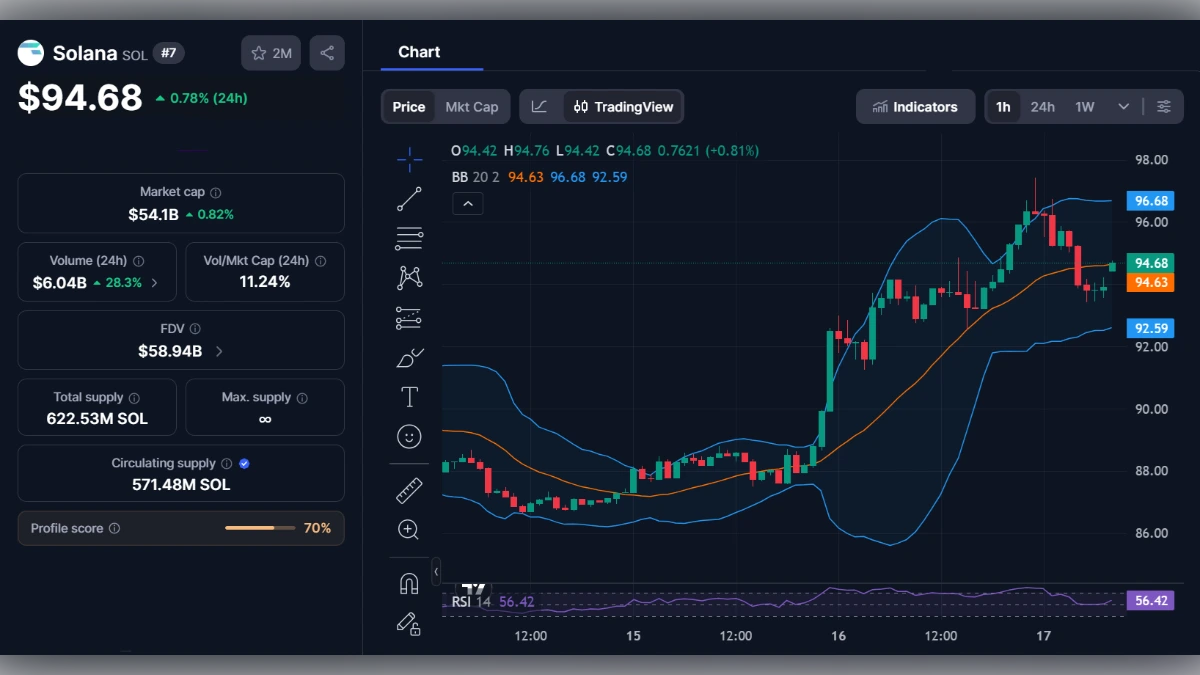Switch the chart to Mkt Cap view
1200x675 pixels.
pos(473,106)
